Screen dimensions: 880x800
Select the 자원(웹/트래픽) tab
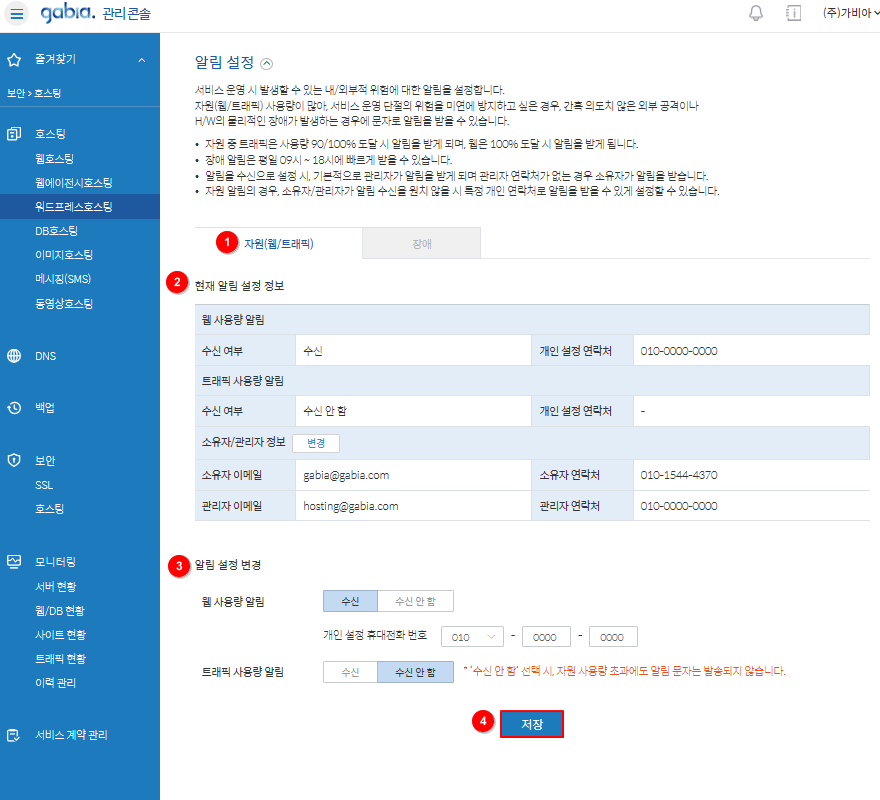coord(278,243)
